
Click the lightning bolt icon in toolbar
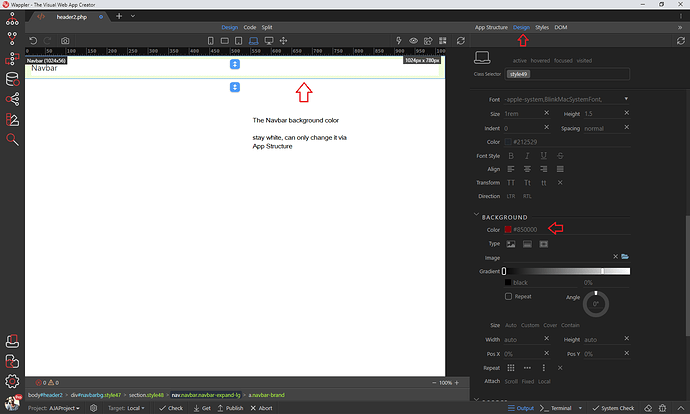tap(399, 40)
